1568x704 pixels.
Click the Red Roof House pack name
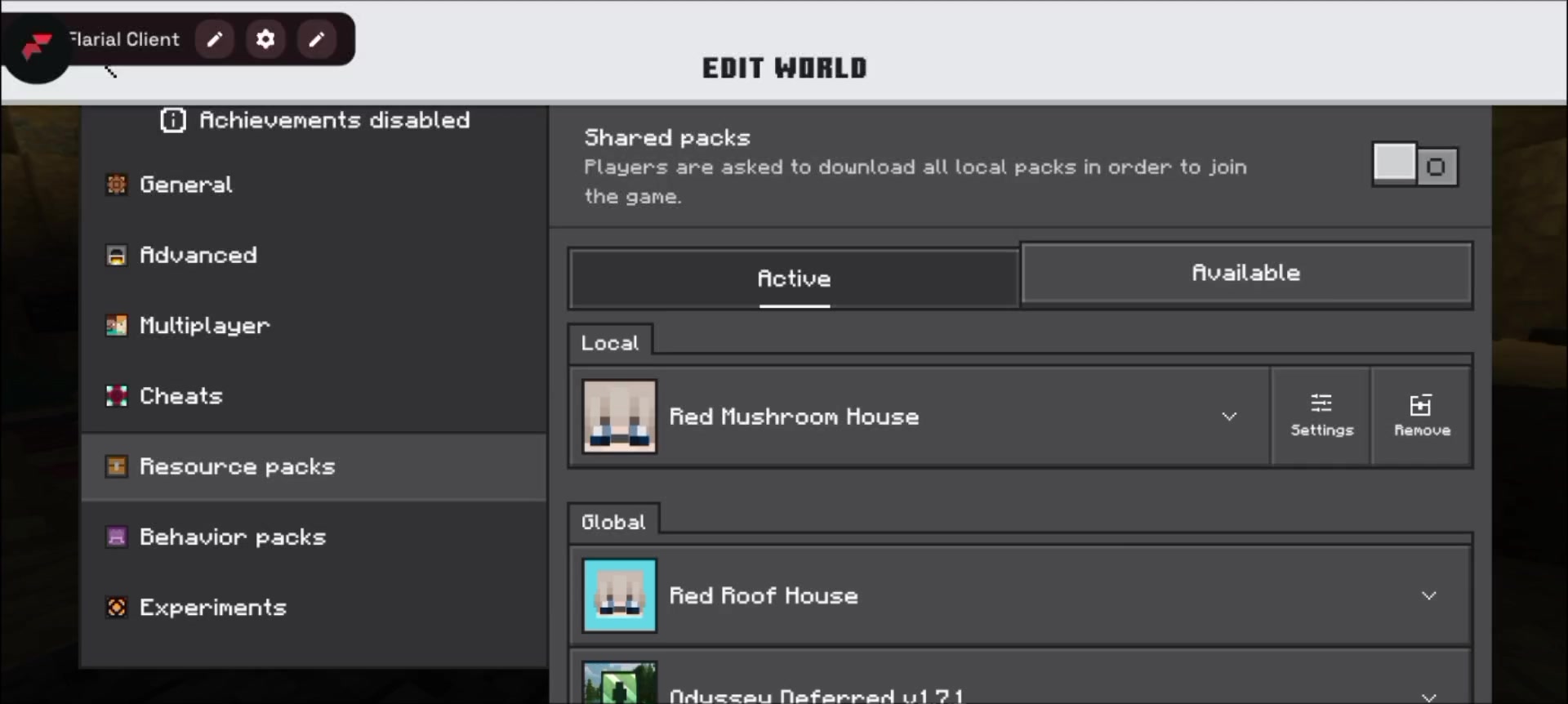click(764, 595)
